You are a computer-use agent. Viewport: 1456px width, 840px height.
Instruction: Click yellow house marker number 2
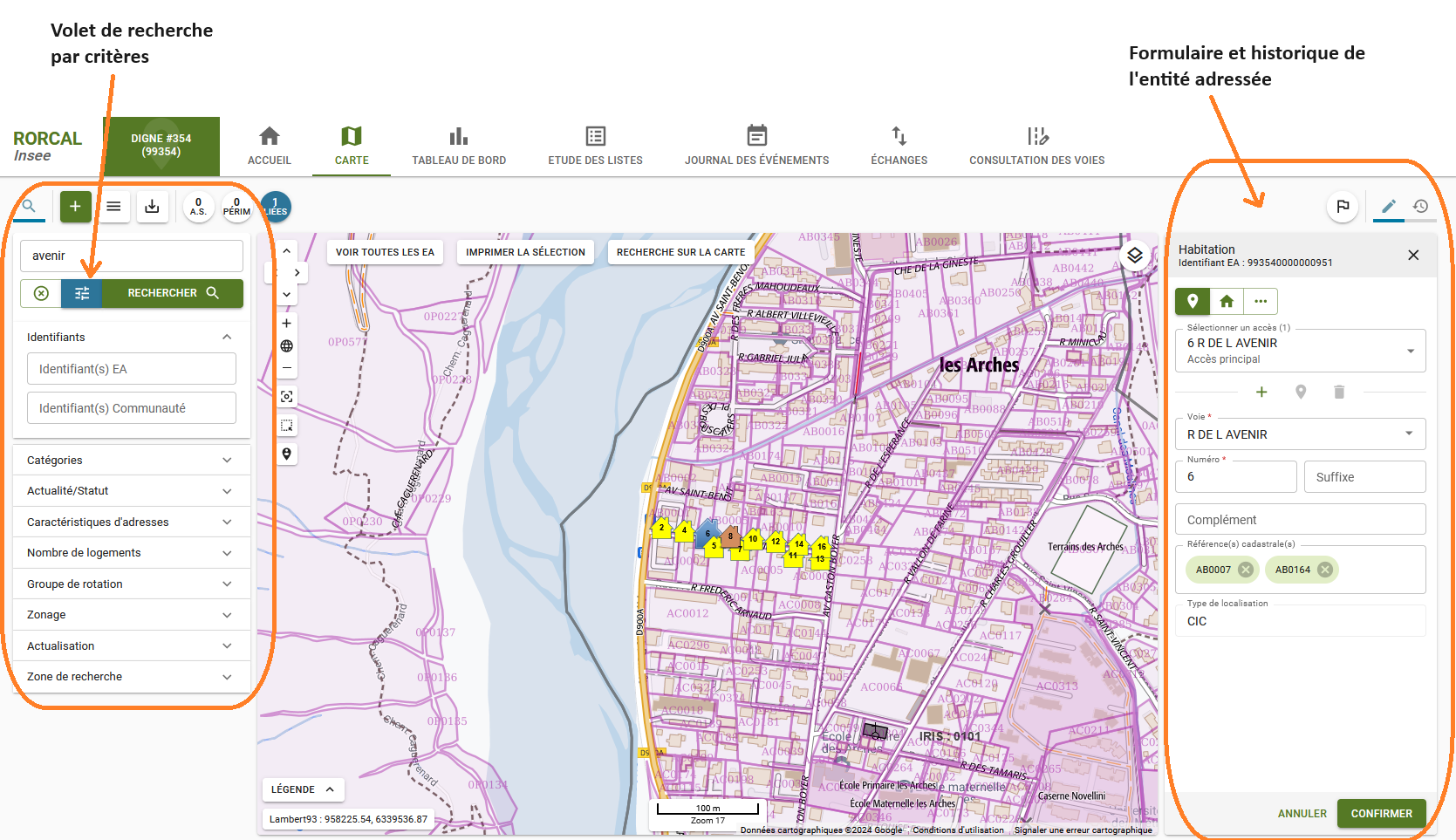point(661,528)
